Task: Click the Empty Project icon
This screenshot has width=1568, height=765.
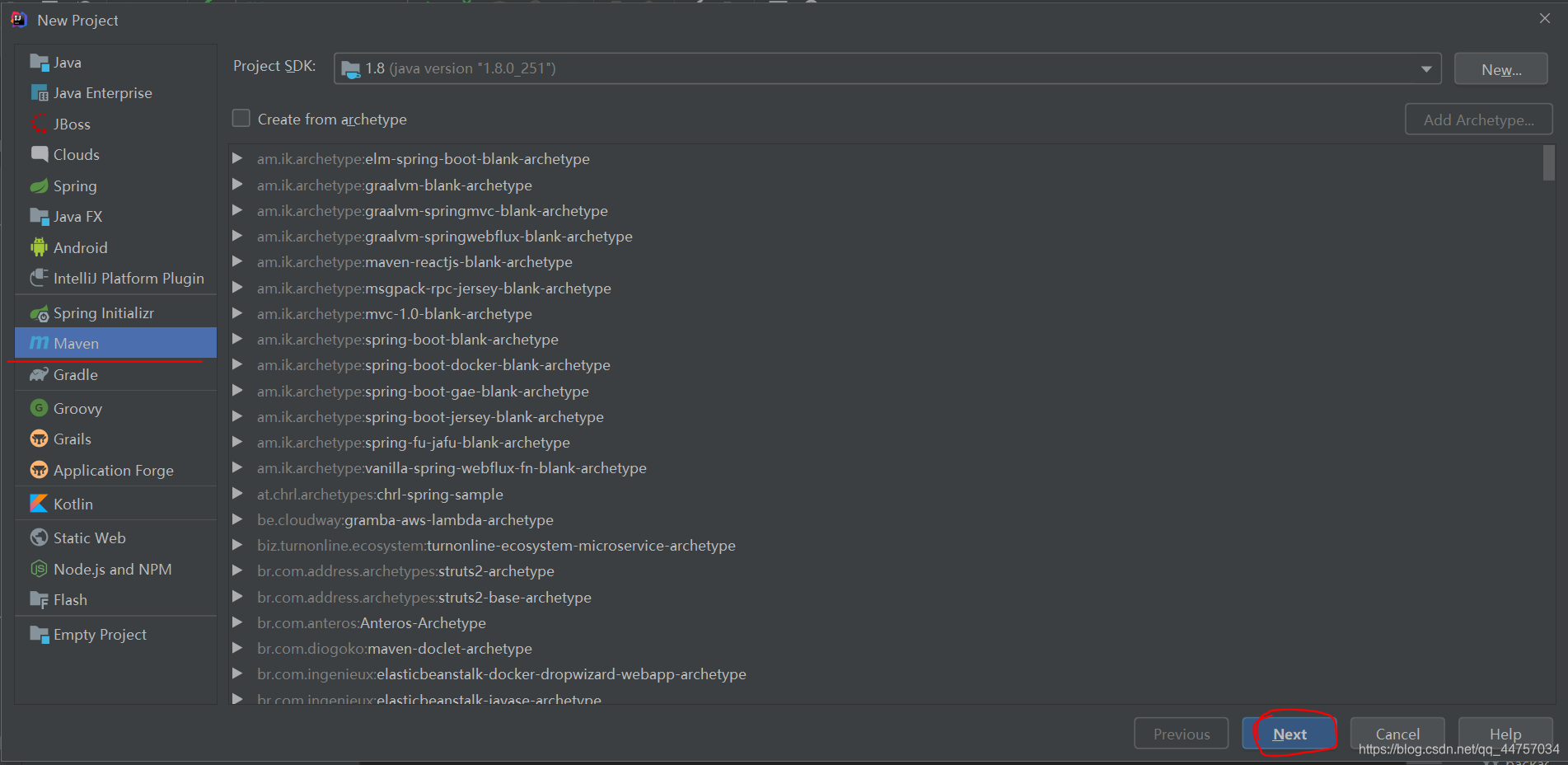Action: 39,635
